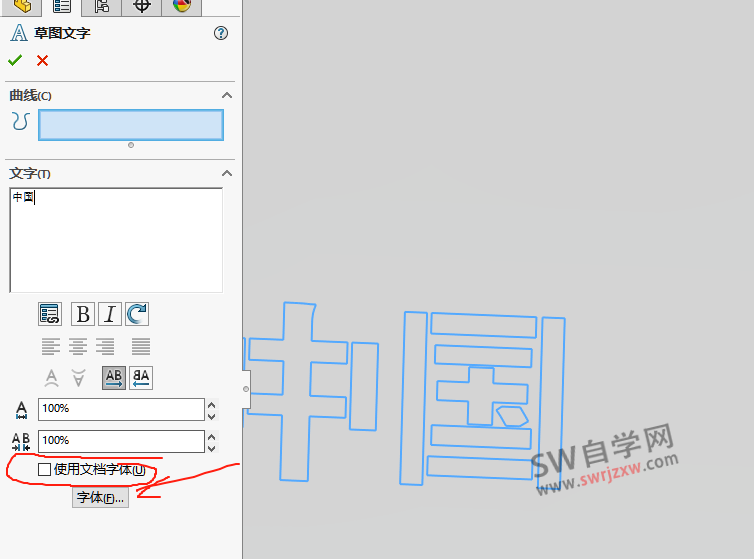The image size is (754, 559).
Task: Click the width factor A icon
Action: coord(21,410)
